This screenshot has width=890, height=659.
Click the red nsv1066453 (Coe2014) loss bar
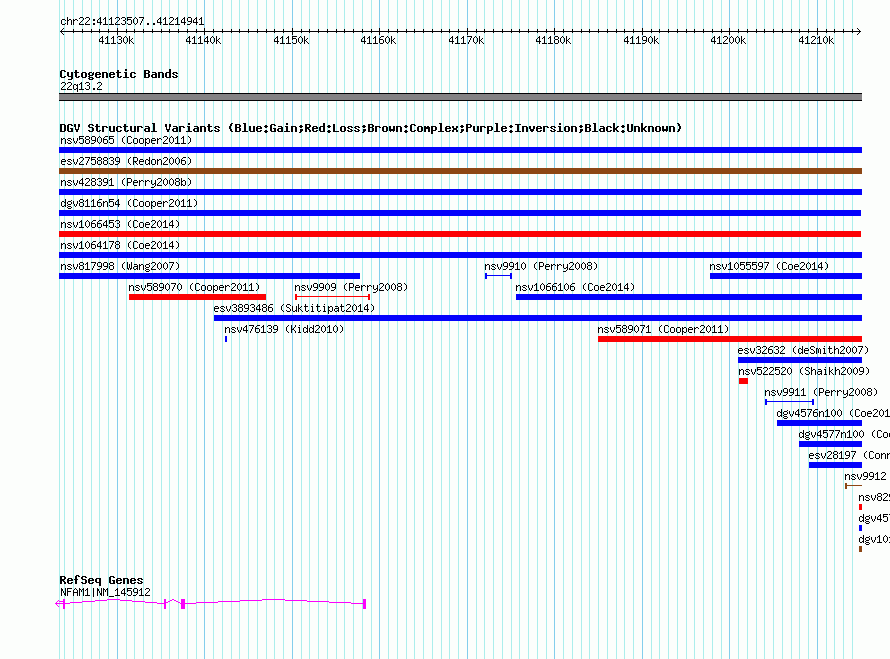click(460, 234)
